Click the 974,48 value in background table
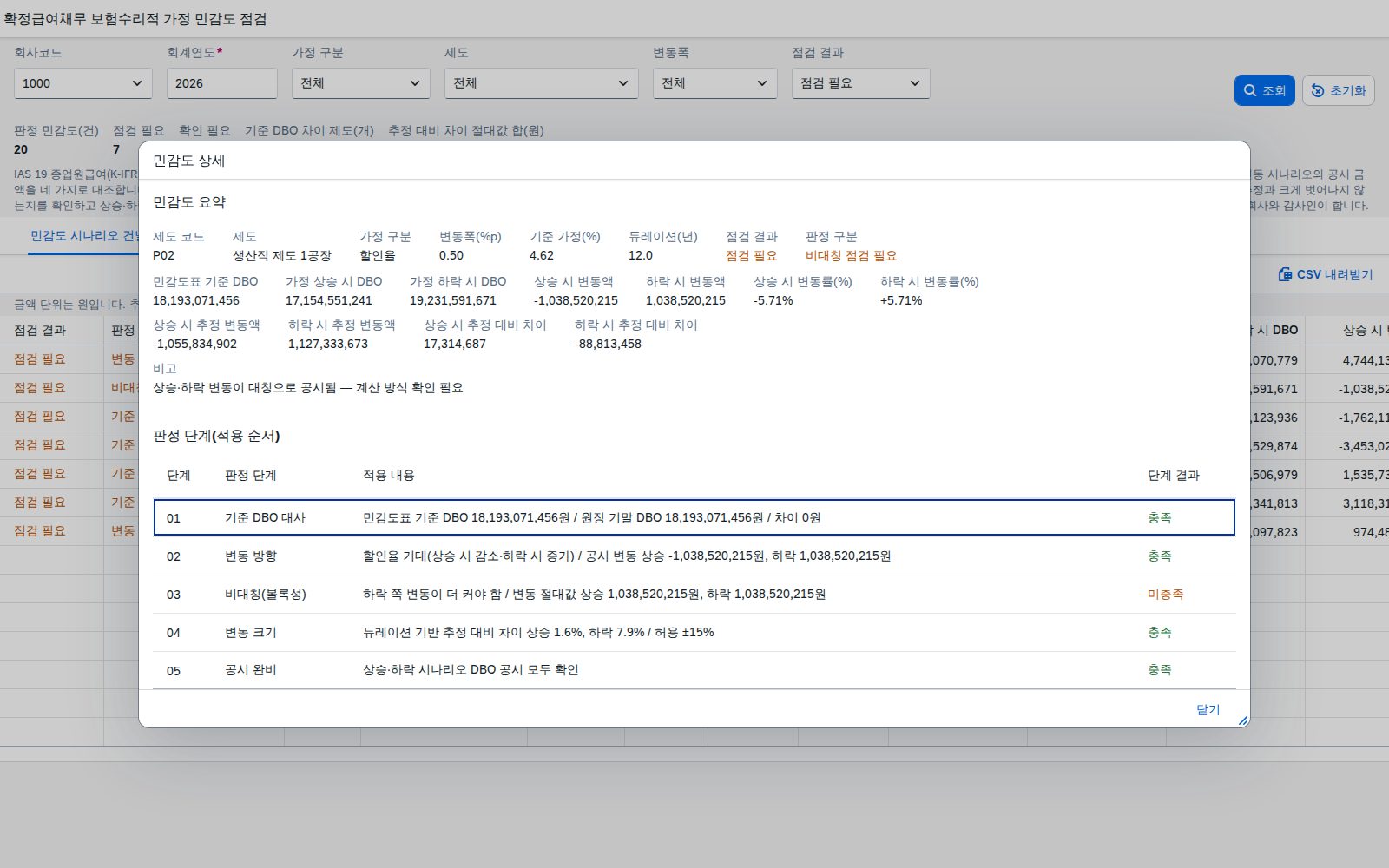This screenshot has height=868, width=1389. coord(1371,531)
